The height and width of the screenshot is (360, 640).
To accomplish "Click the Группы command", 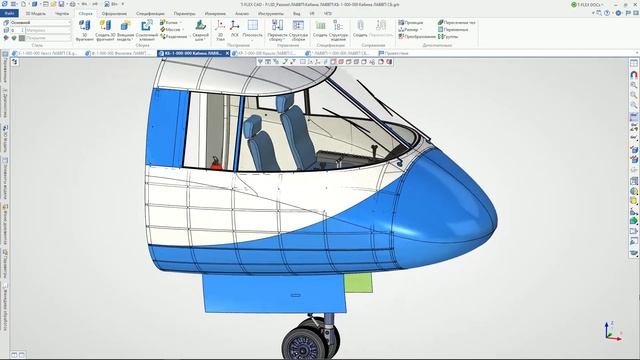I will [x=448, y=36].
